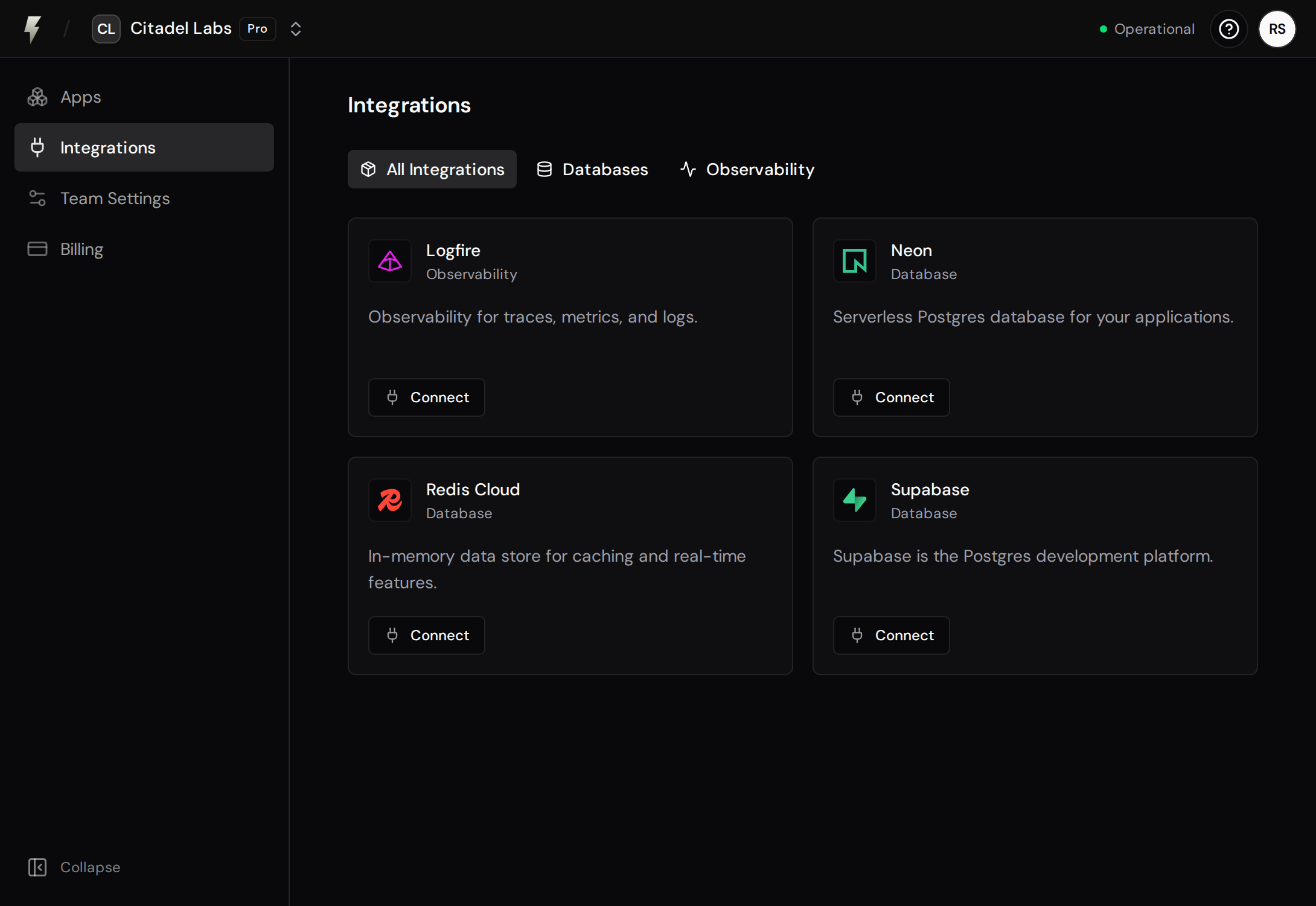Click the Integrations plug icon in sidebar

point(37,147)
